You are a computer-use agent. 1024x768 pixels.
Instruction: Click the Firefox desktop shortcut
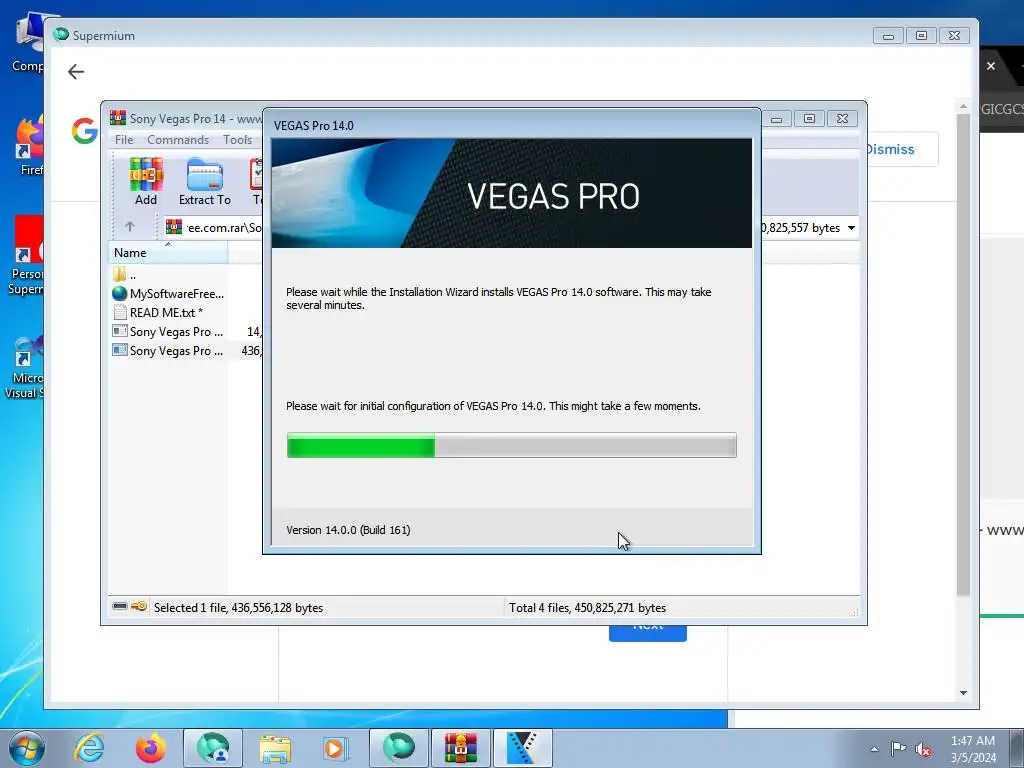pos(30,146)
